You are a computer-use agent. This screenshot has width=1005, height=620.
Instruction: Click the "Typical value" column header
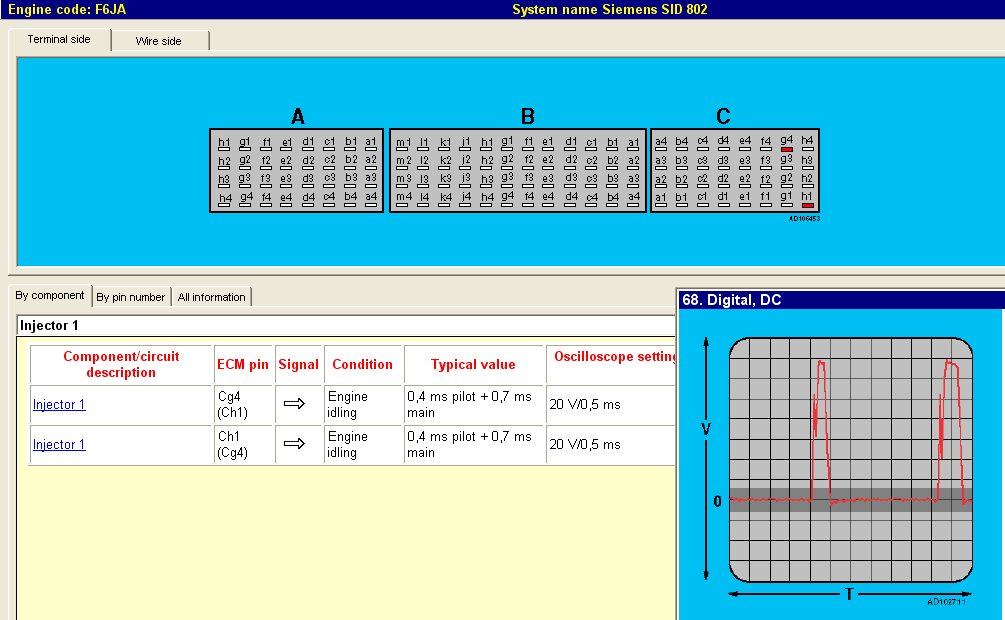click(x=473, y=365)
